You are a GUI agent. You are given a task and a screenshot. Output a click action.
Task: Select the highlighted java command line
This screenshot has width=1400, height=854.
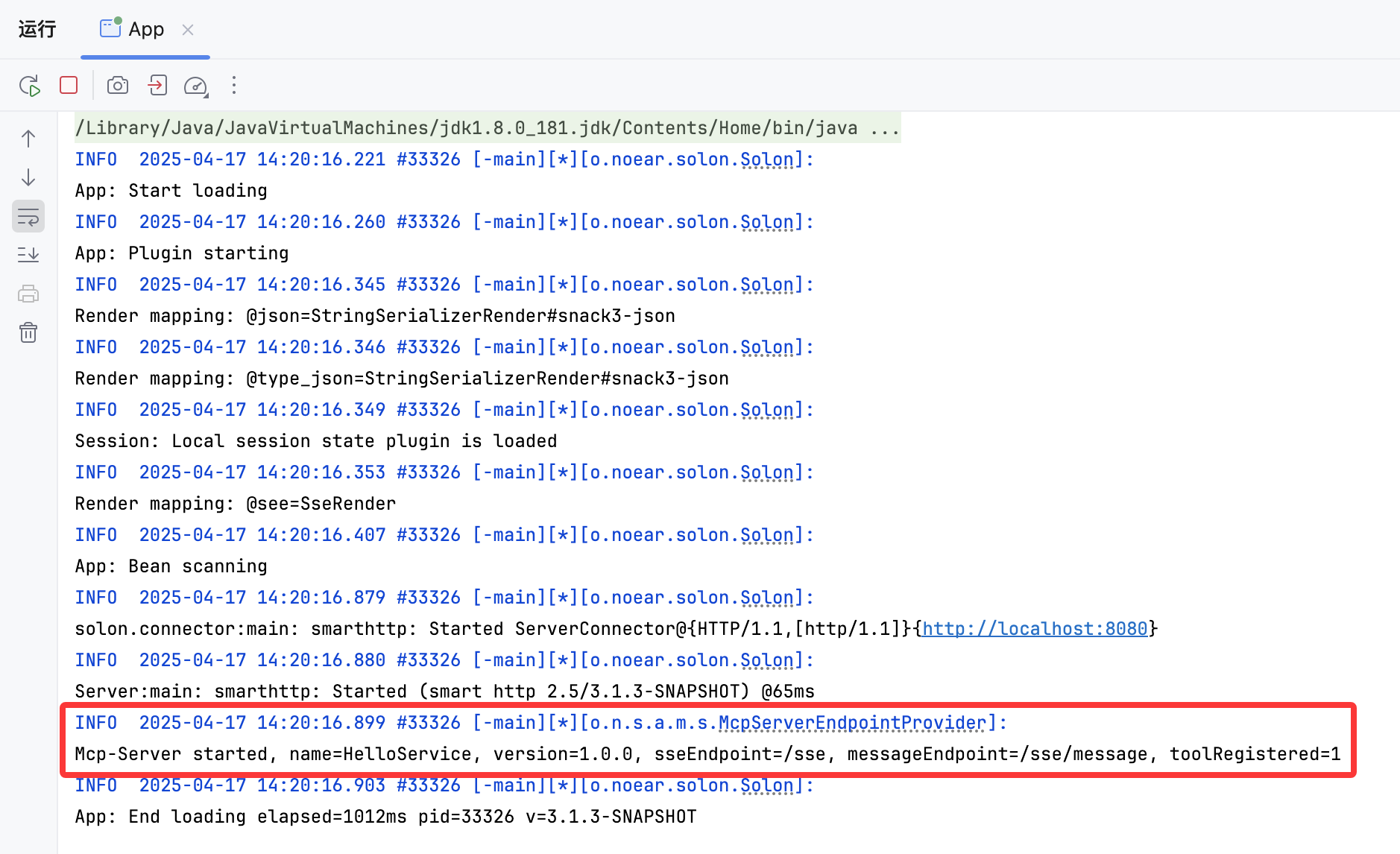click(x=485, y=127)
